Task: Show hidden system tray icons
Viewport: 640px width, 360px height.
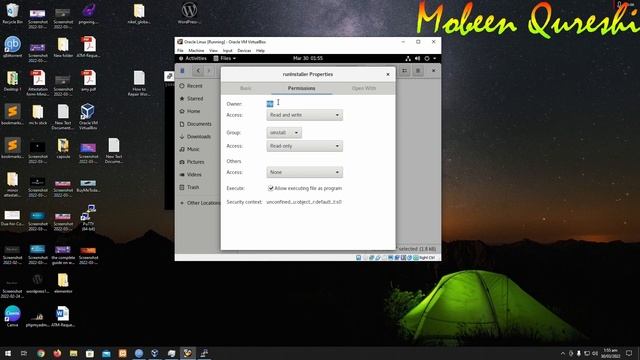Action: pos(562,353)
